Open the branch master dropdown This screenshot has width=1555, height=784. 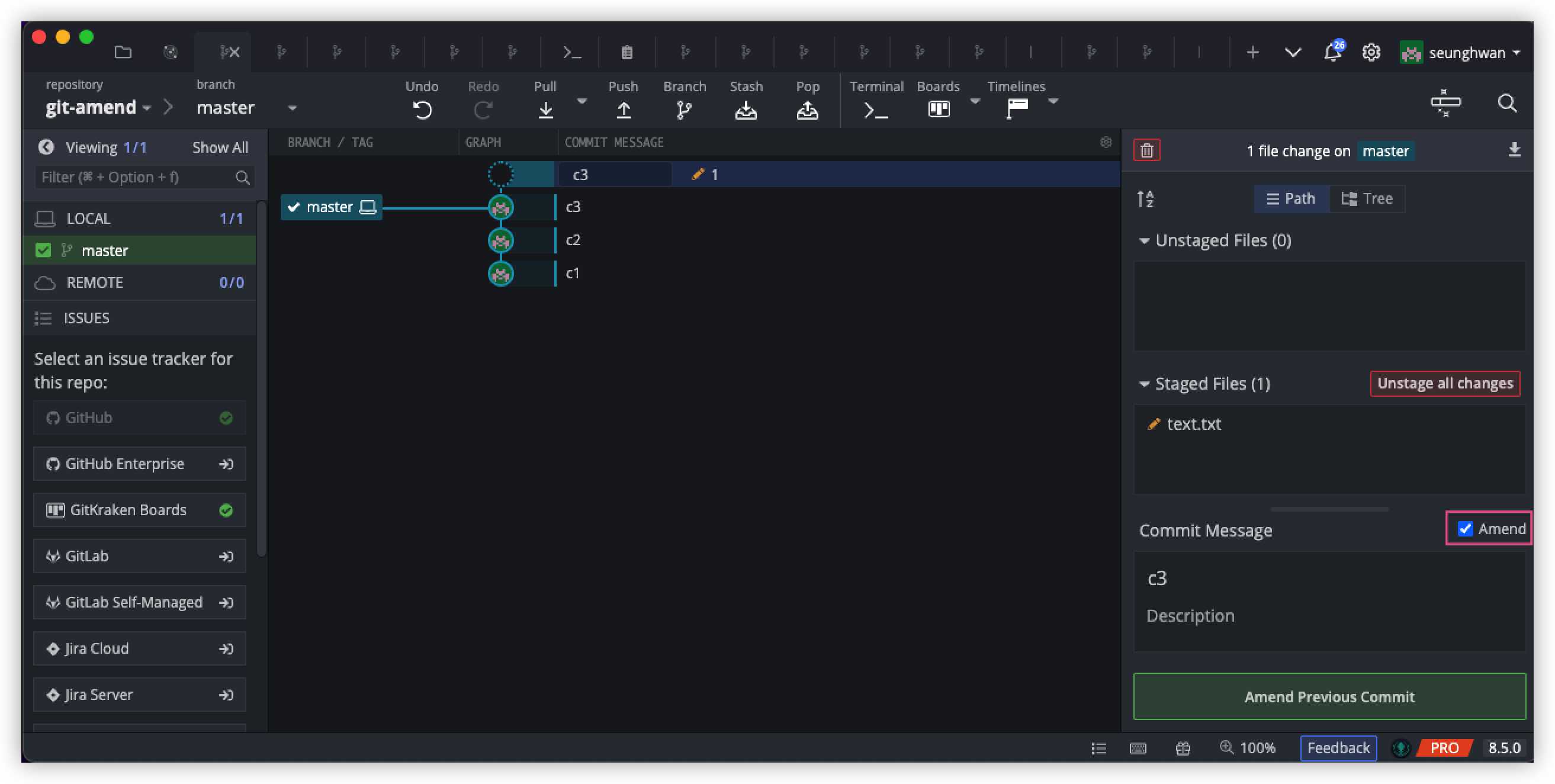point(292,108)
